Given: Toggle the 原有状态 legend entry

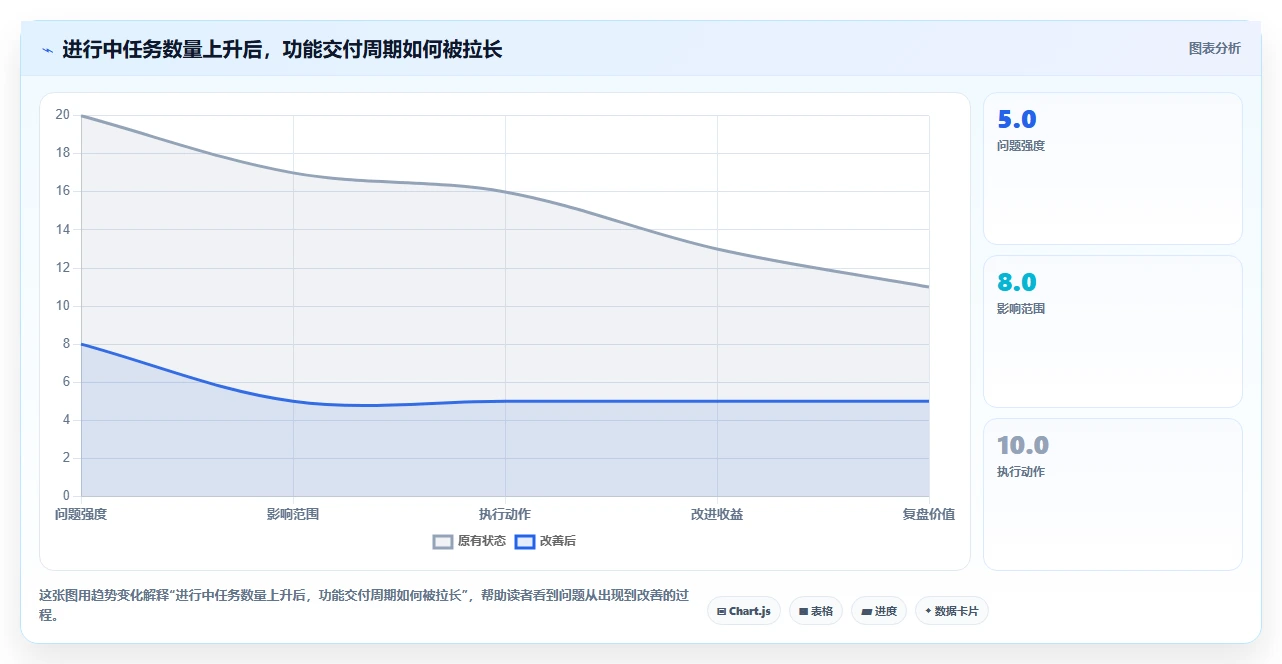Looking at the screenshot, I should point(469,541).
